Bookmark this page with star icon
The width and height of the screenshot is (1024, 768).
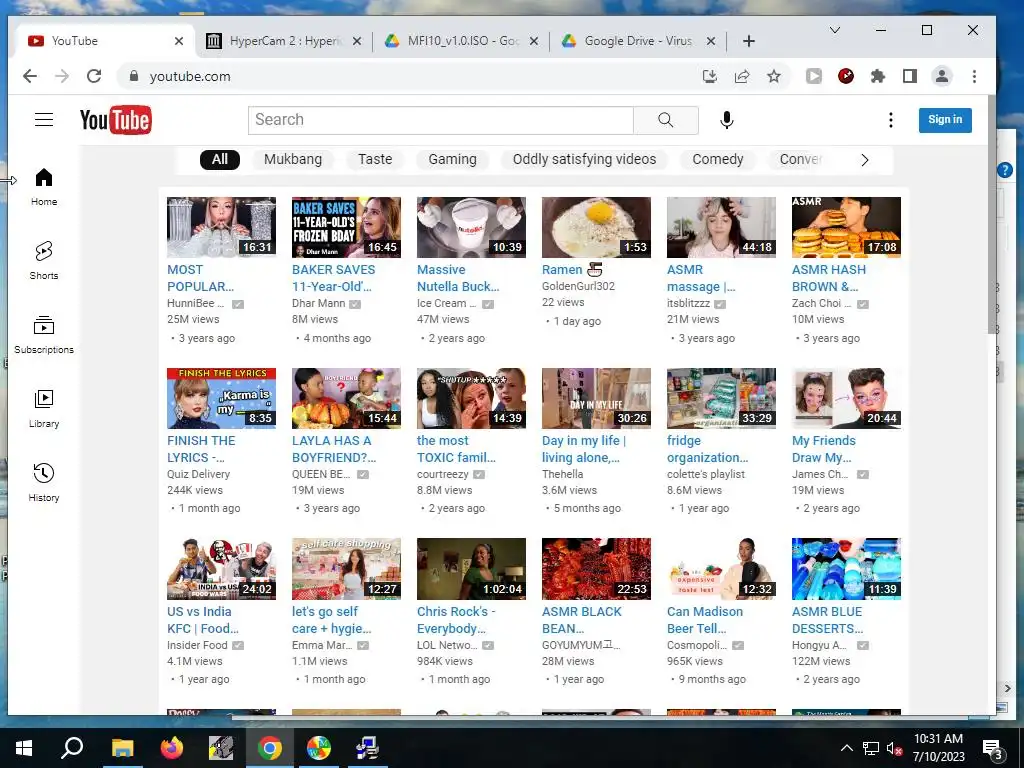[x=774, y=76]
